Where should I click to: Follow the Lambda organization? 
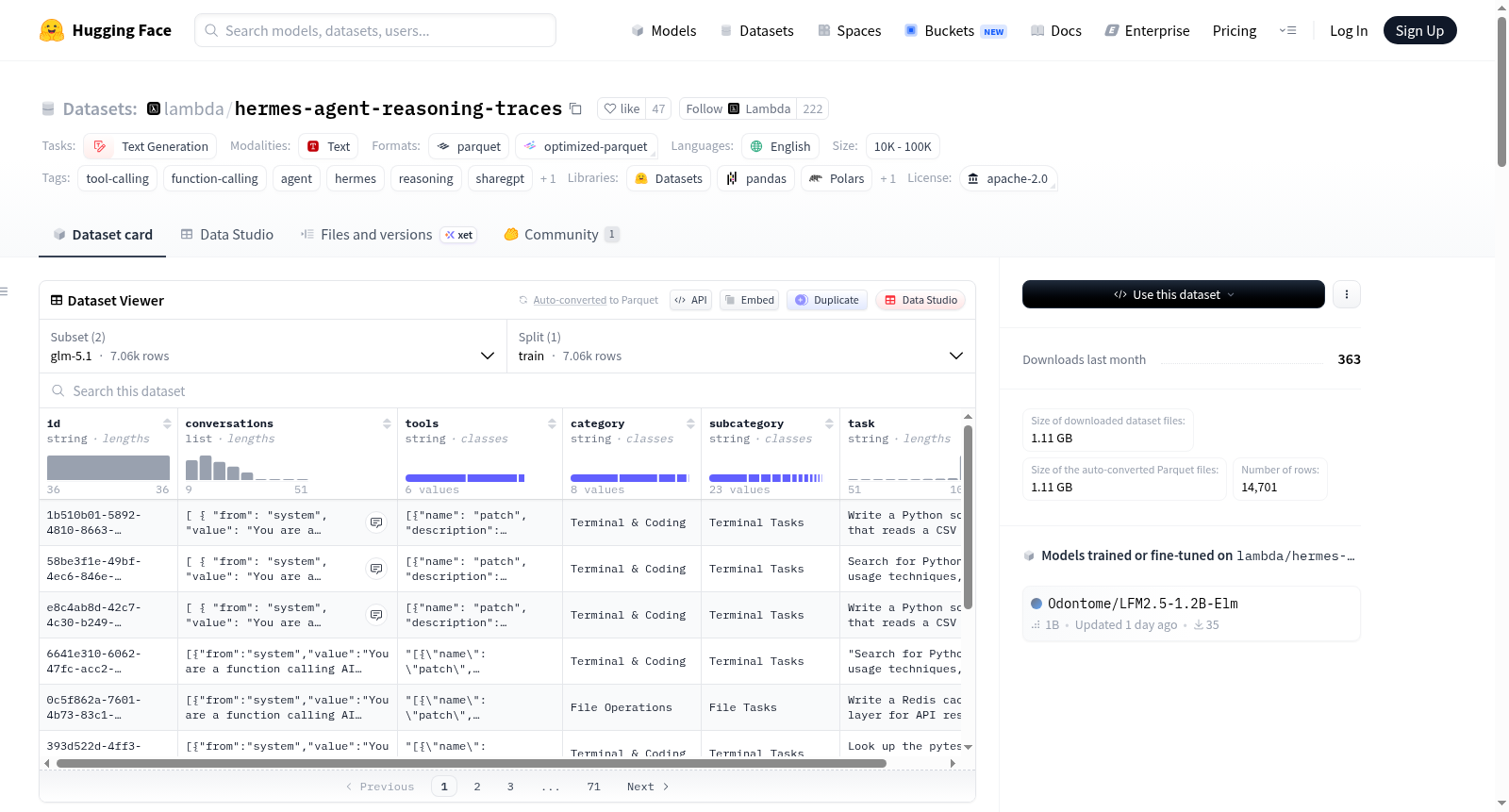pyautogui.click(x=738, y=108)
